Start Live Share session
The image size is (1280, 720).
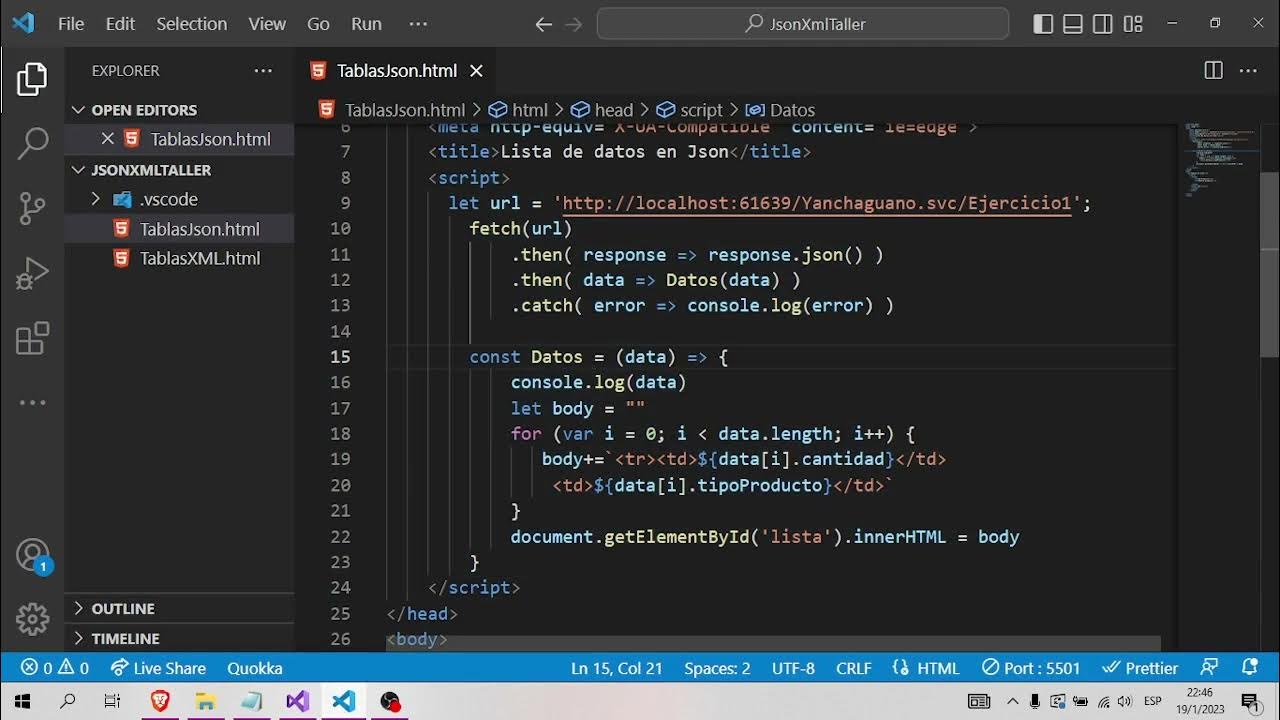pyautogui.click(x=158, y=668)
